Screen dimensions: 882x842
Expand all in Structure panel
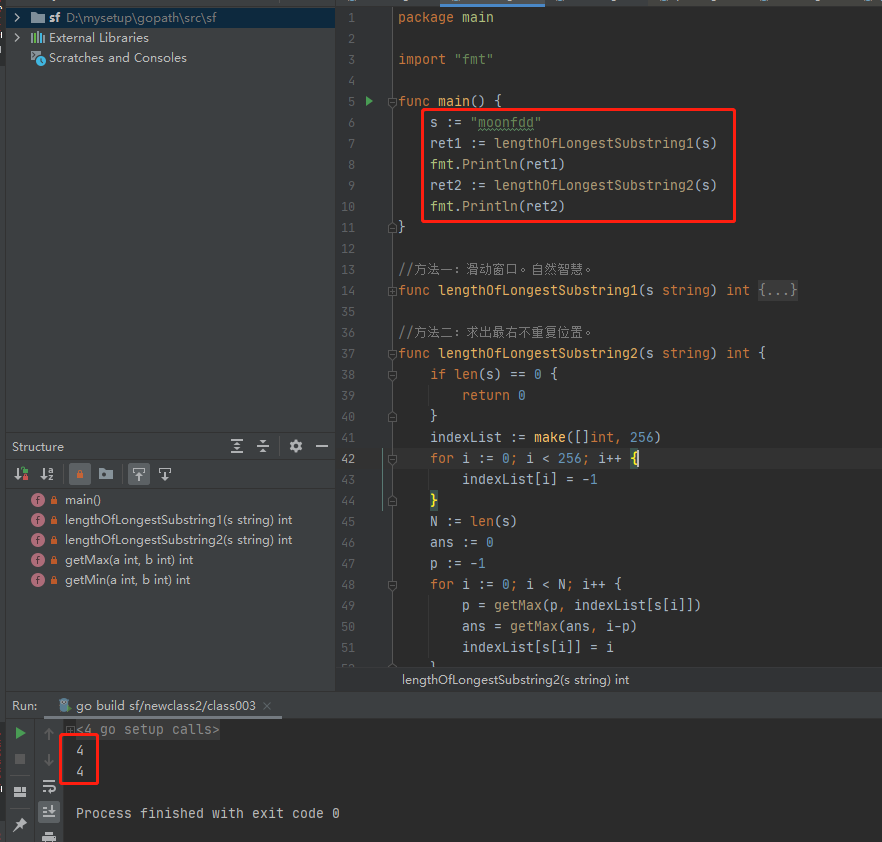coord(237,447)
